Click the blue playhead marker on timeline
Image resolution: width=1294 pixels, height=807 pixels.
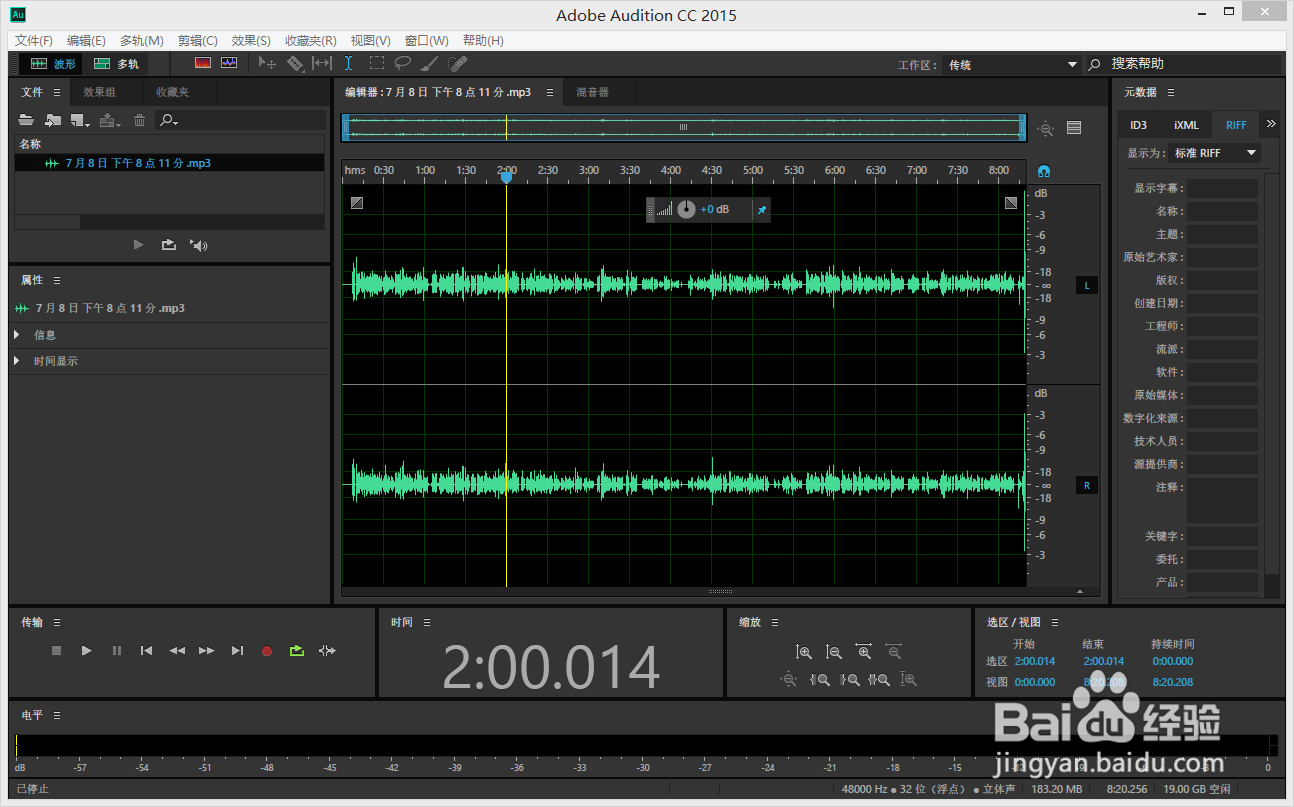click(507, 177)
